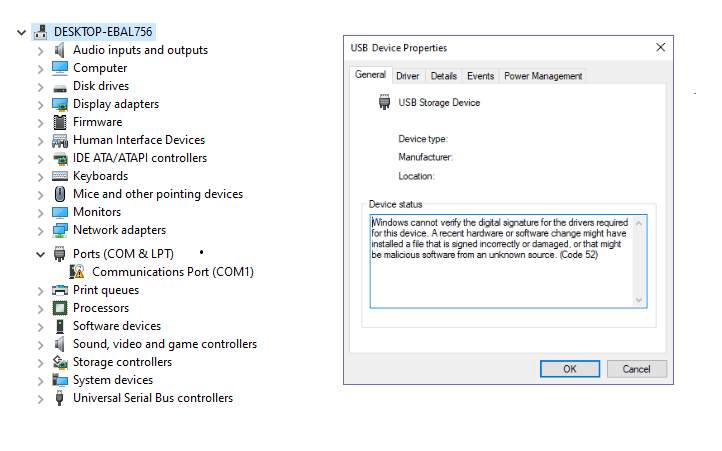This screenshot has height=451, width=722.
Task: Click the Communications Port warning icon
Action: pos(77,272)
